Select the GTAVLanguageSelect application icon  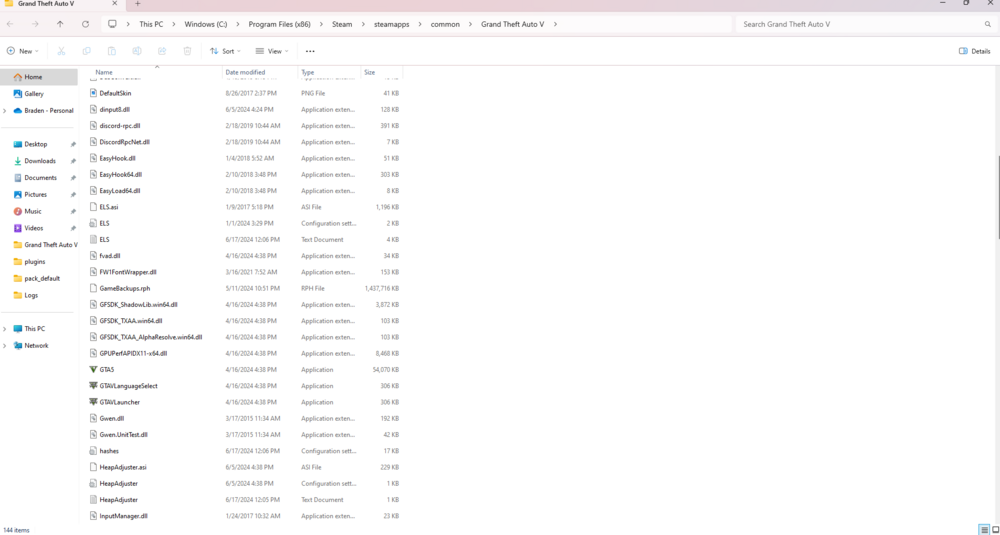tap(94, 386)
